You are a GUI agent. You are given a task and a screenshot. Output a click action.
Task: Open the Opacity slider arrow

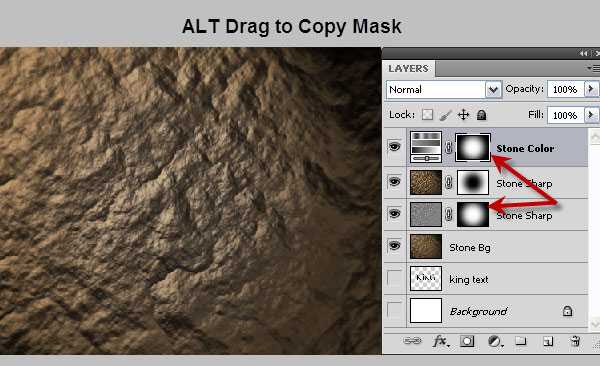591,89
